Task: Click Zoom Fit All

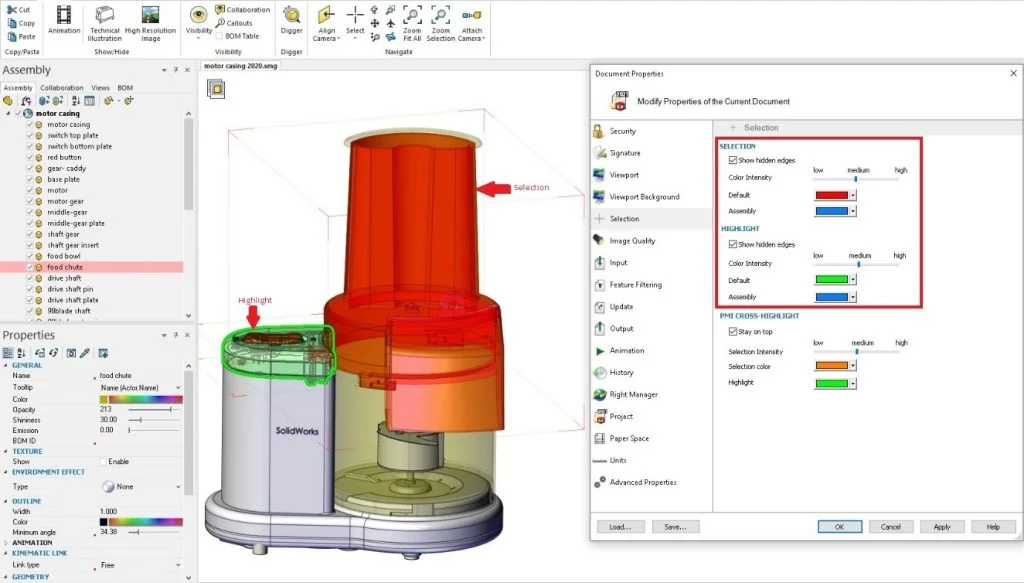Action: 412,23
